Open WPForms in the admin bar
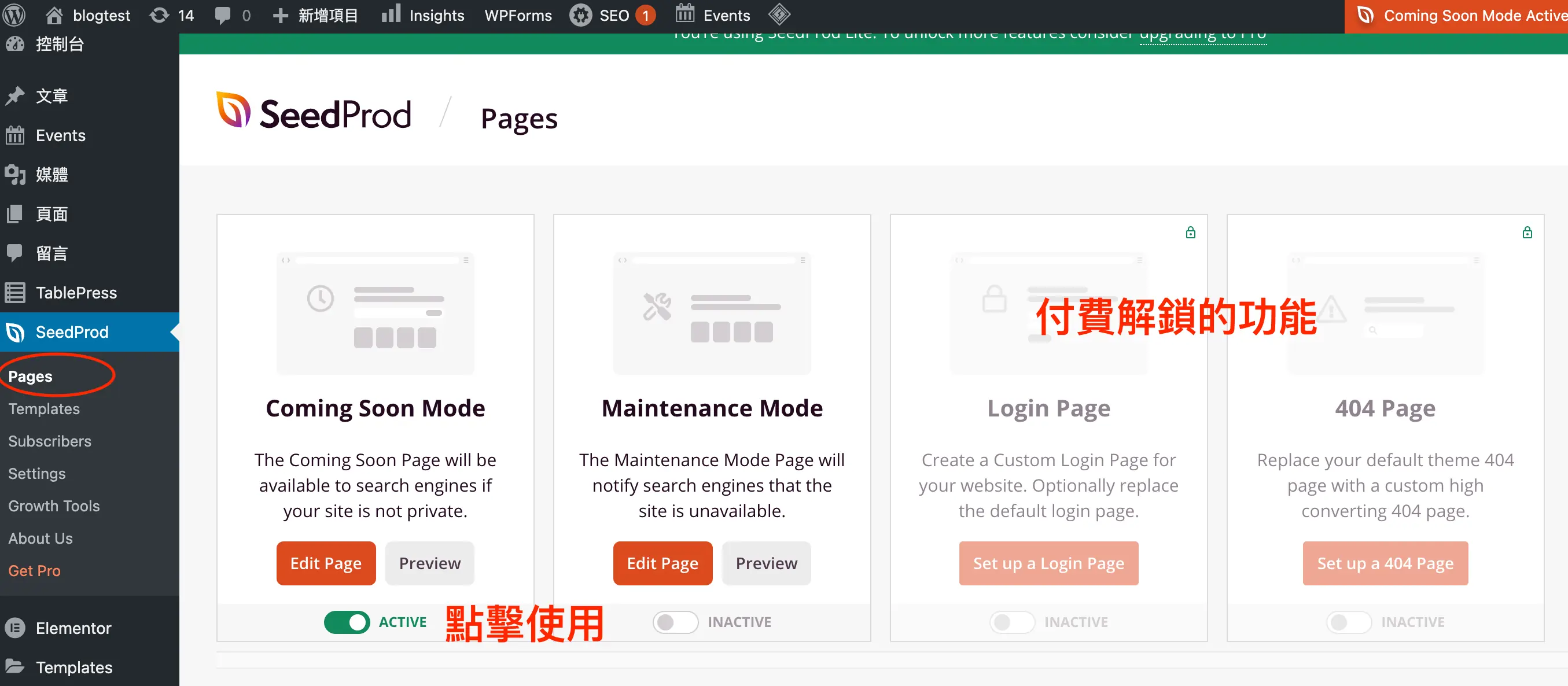The image size is (1568, 686). (x=518, y=16)
